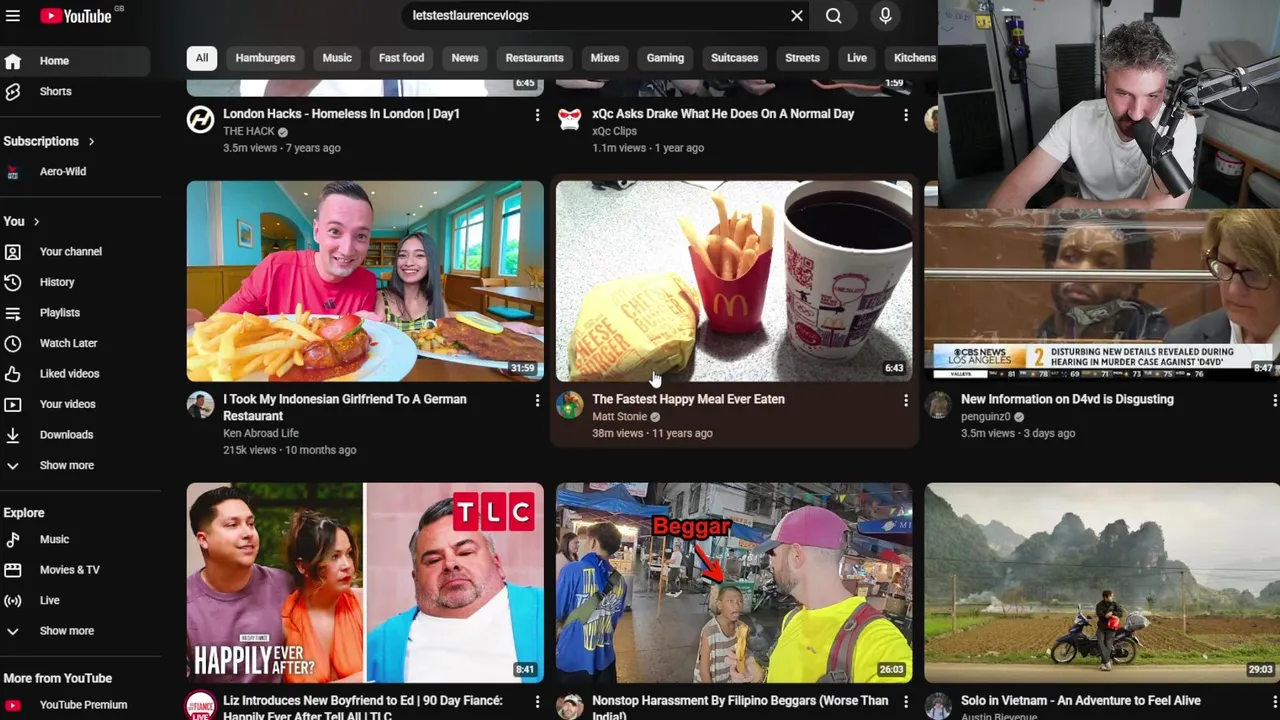Image resolution: width=1280 pixels, height=720 pixels.
Task: Open Your channel in sidebar
Action: [x=75, y=252]
